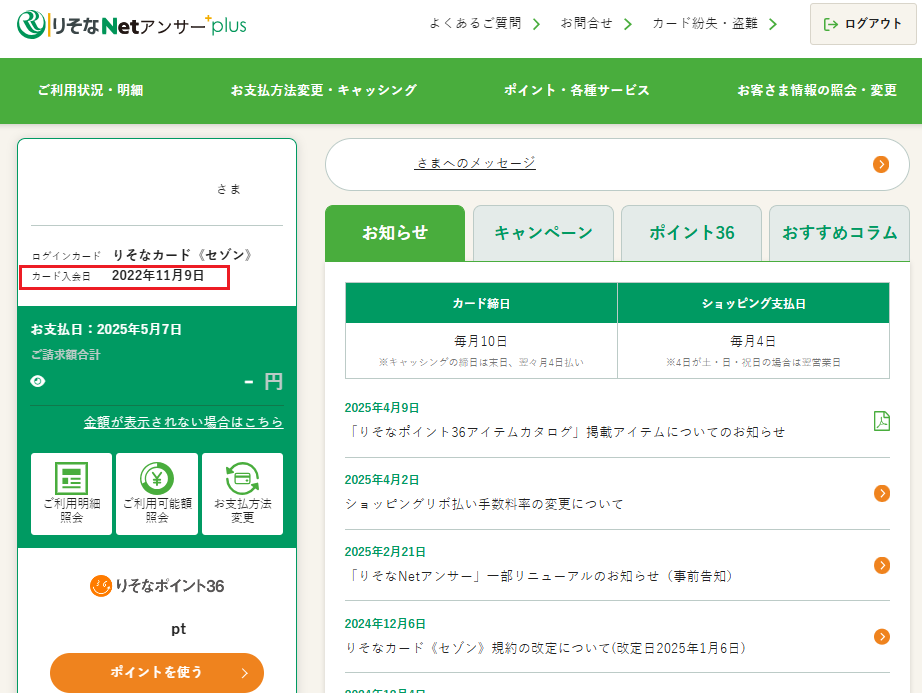This screenshot has width=922, height=693.
Task: Switch to おすすめコラム tab
Action: (840, 233)
